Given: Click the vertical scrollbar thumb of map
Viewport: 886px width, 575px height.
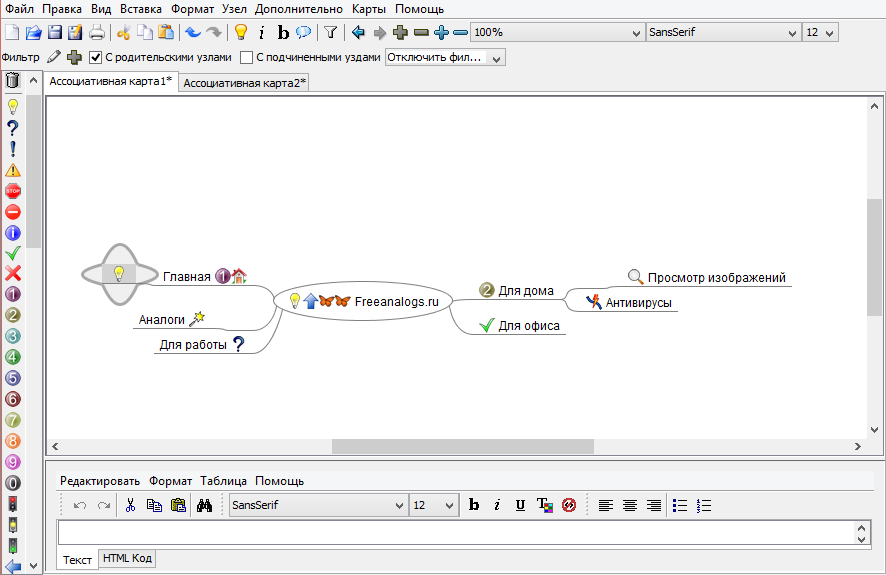Looking at the screenshot, I should (874, 257).
